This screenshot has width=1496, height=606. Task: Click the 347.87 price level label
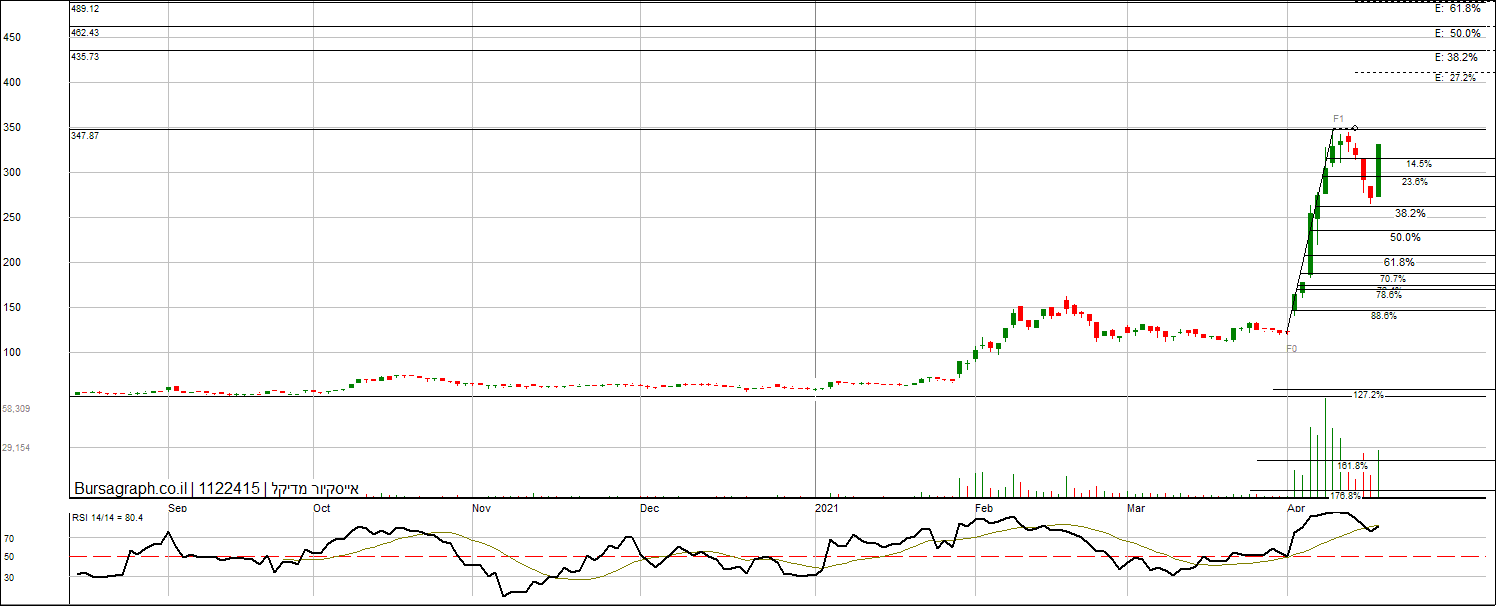point(85,134)
